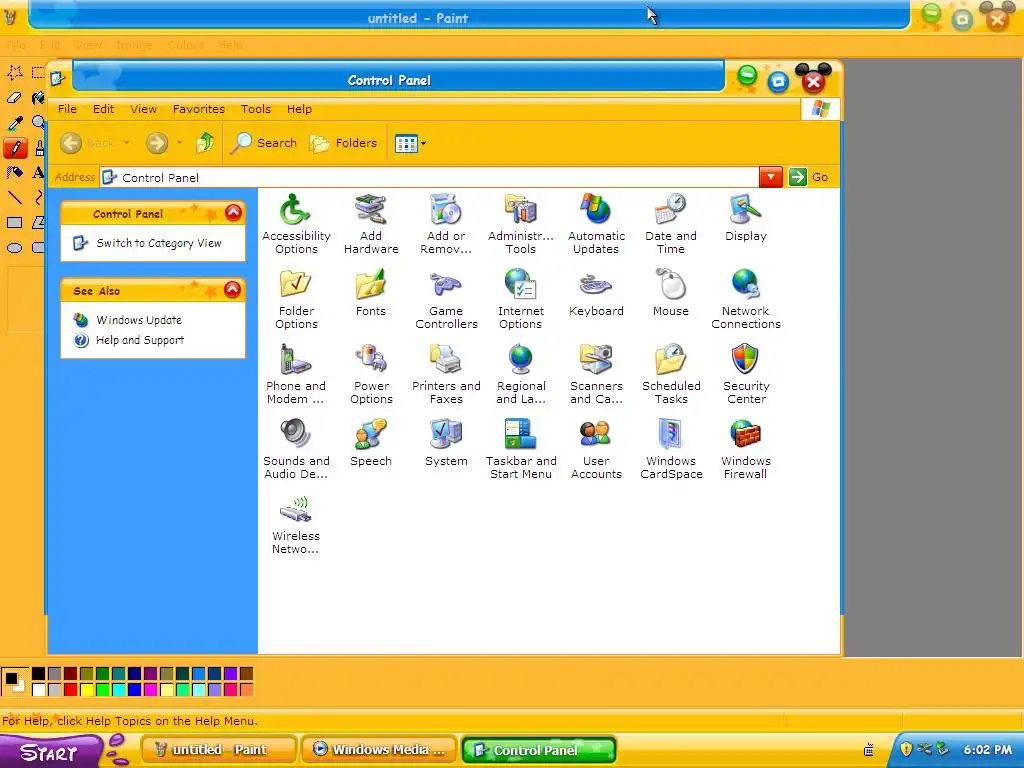Collapse the Control Panel sidebar section
Screen dimensions: 1024x768
point(233,212)
